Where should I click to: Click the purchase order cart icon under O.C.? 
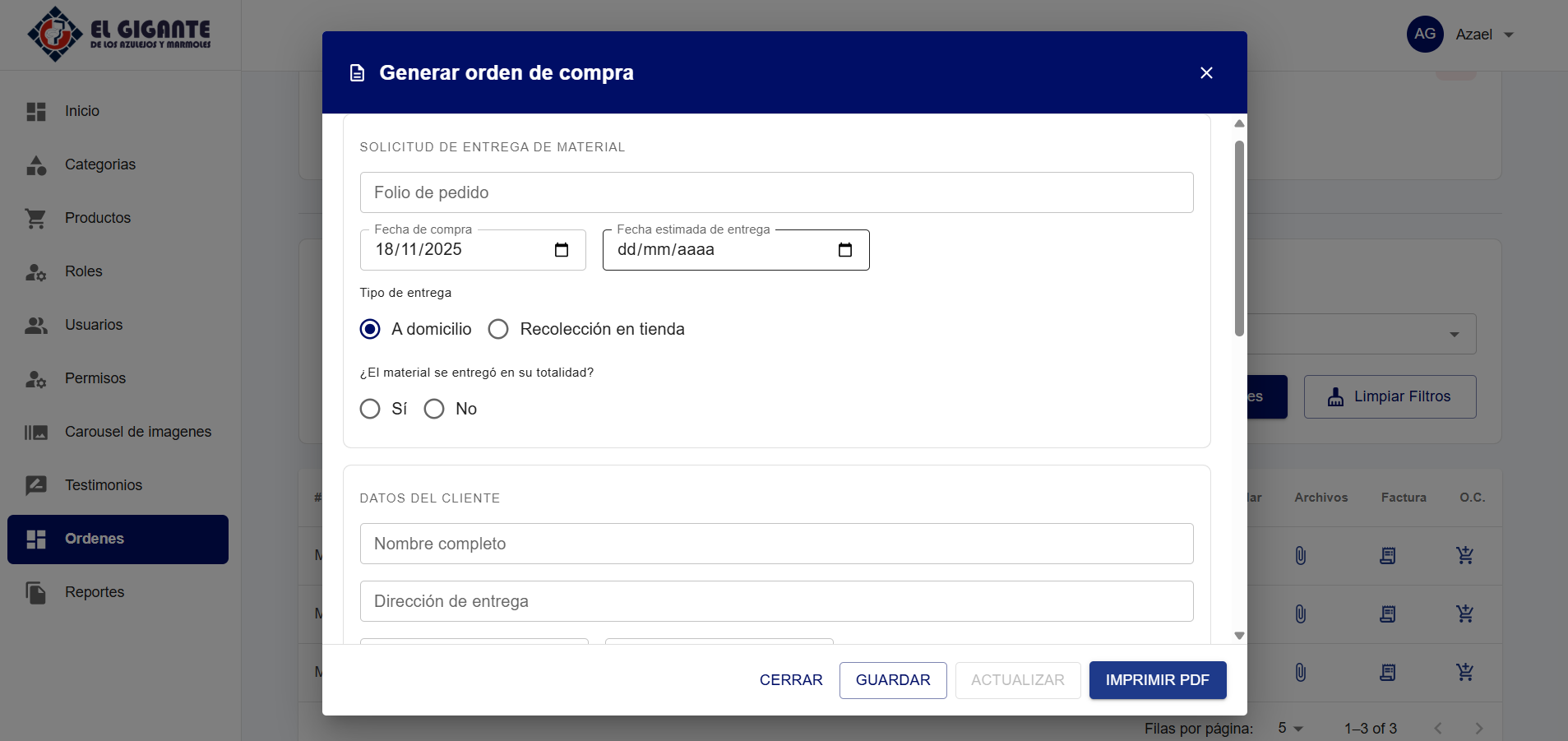tap(1465, 555)
